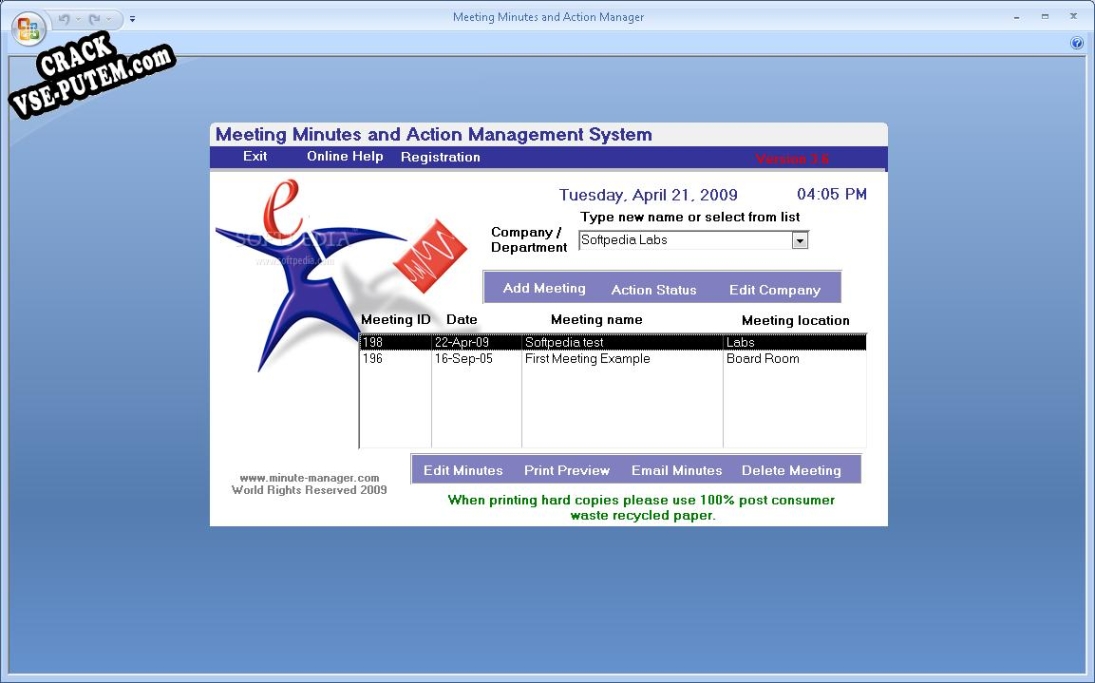
Task: Select the Softpedia test meeting name
Action: tap(622, 342)
